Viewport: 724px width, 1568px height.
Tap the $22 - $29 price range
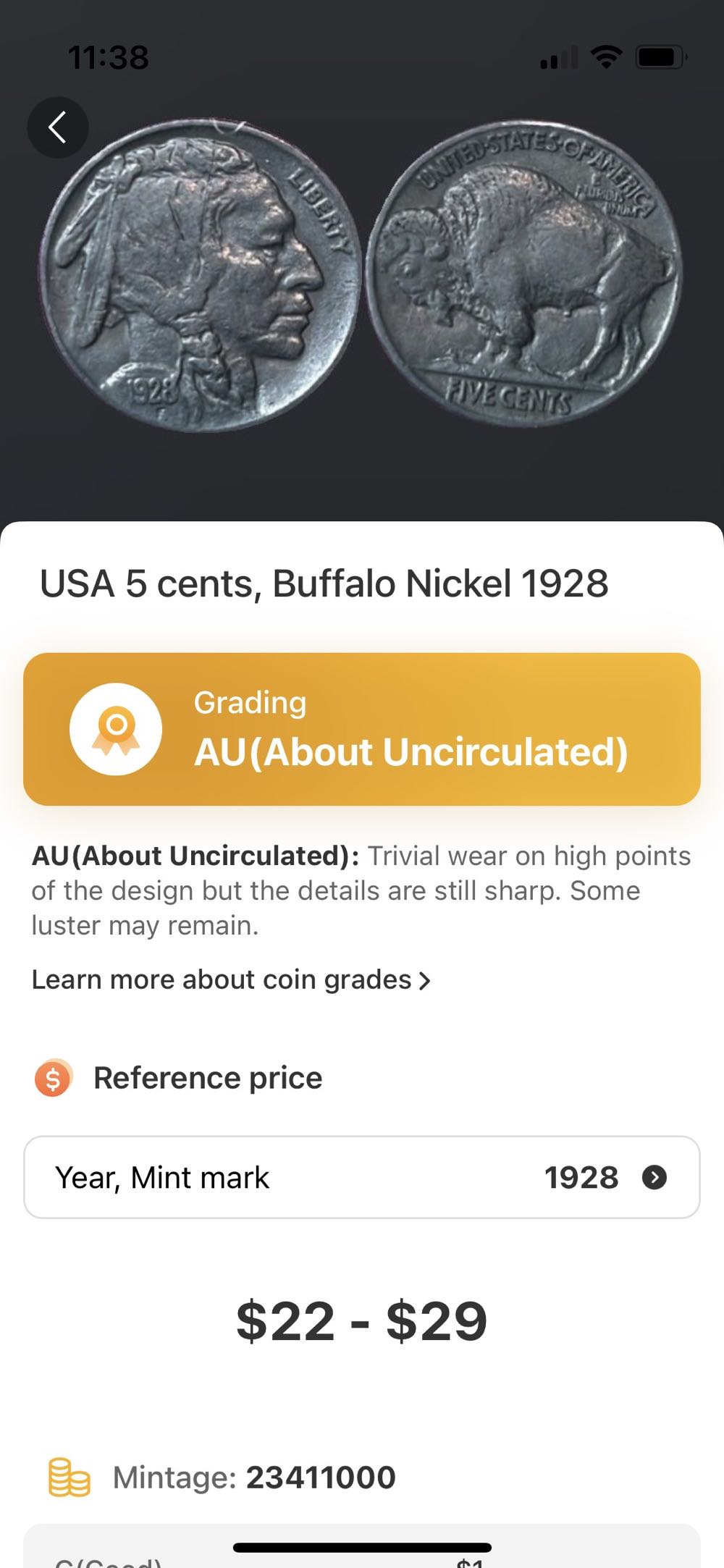tap(361, 1321)
